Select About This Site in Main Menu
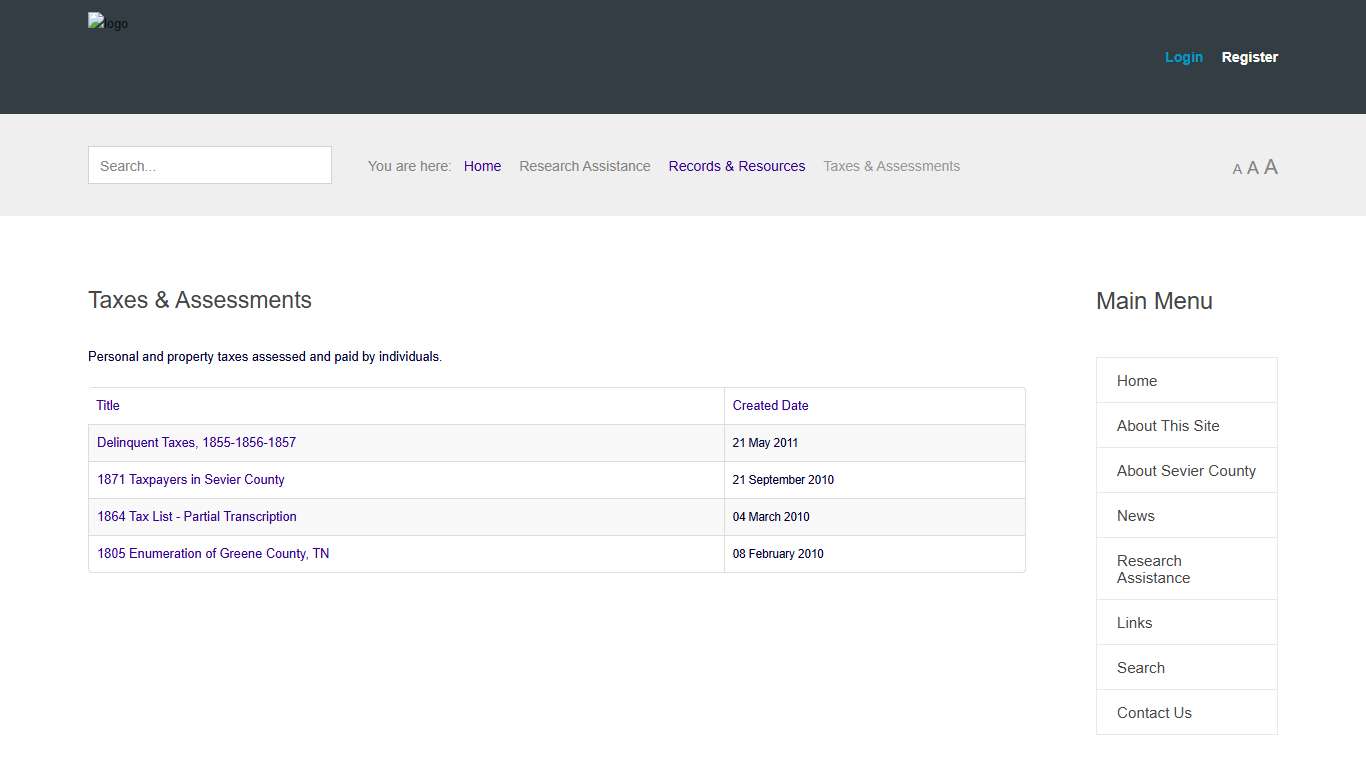This screenshot has width=1366, height=768. point(1167,426)
